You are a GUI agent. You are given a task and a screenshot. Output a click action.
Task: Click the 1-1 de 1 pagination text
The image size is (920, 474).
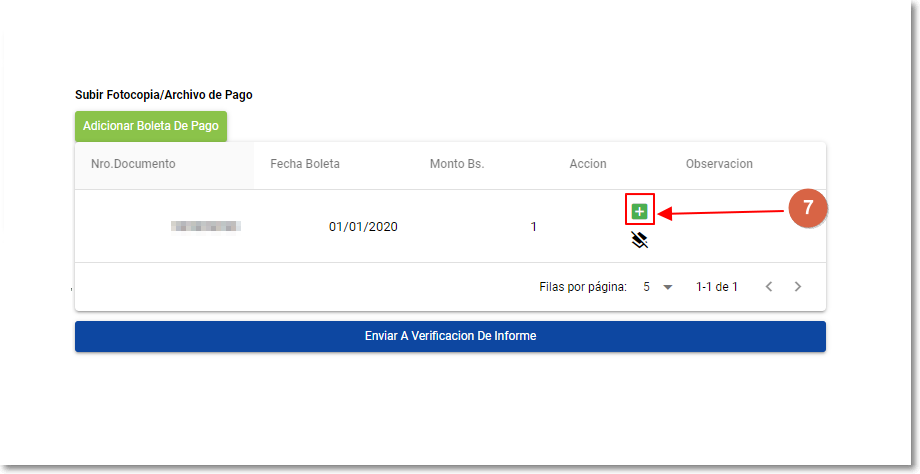coord(717,287)
